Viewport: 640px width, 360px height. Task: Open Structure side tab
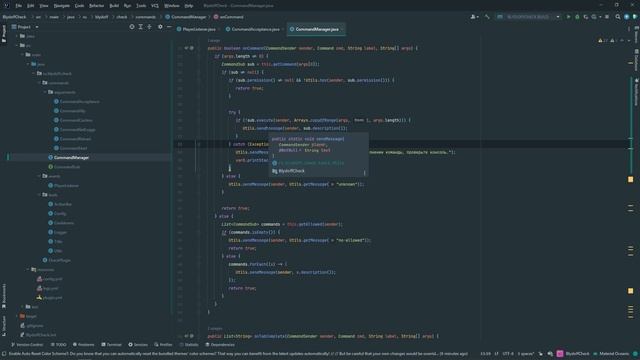pyautogui.click(x=4, y=326)
